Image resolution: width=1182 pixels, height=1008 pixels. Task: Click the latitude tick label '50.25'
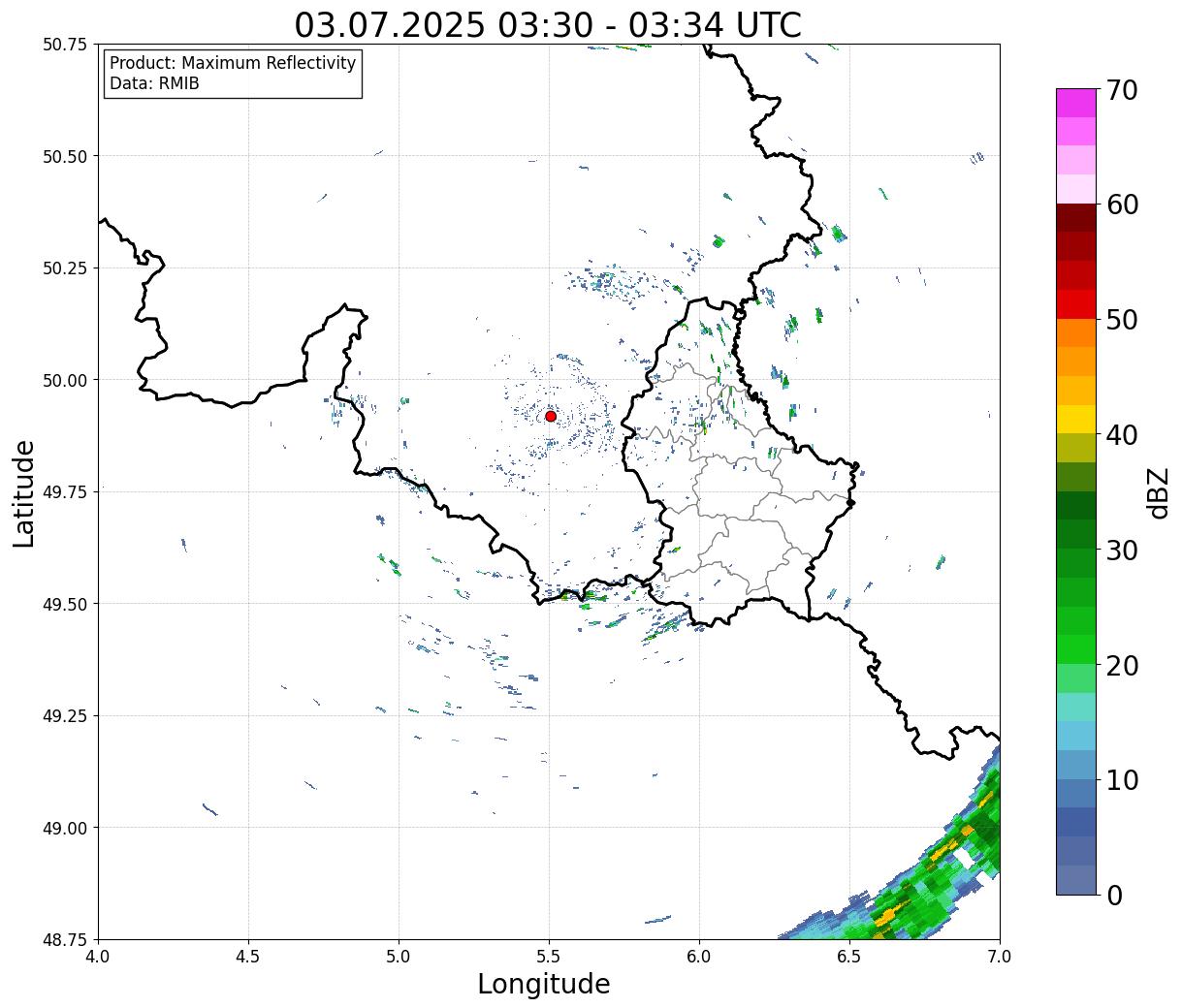click(x=65, y=268)
